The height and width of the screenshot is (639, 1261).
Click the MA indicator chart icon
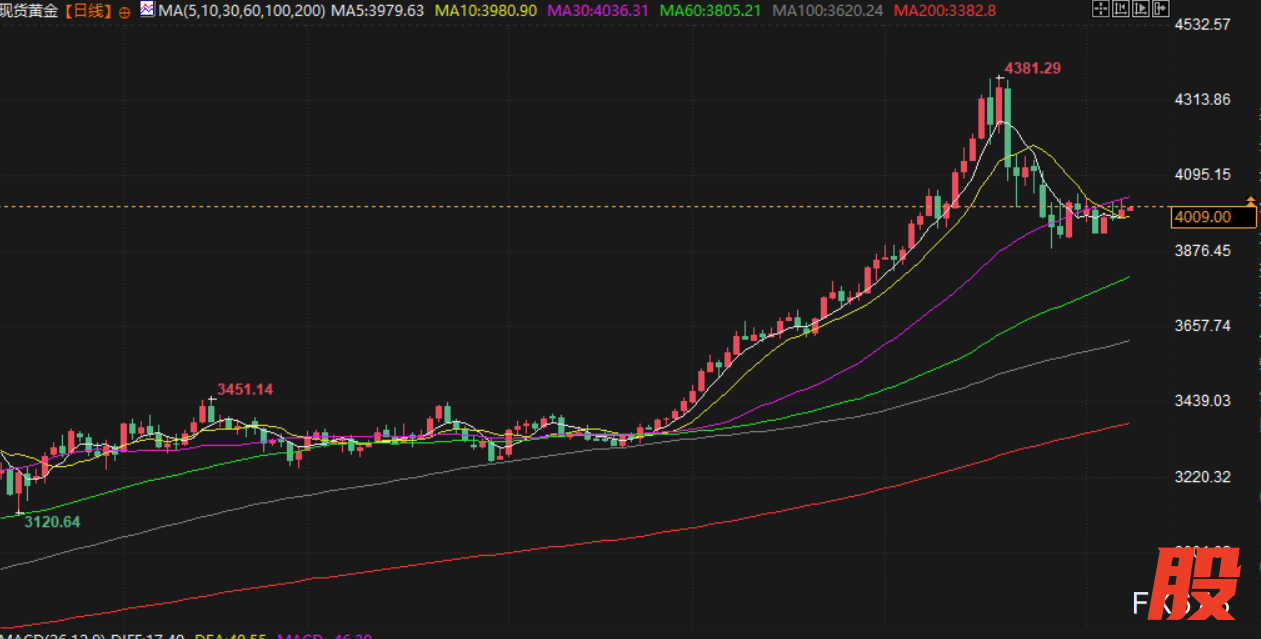pyautogui.click(x=147, y=10)
